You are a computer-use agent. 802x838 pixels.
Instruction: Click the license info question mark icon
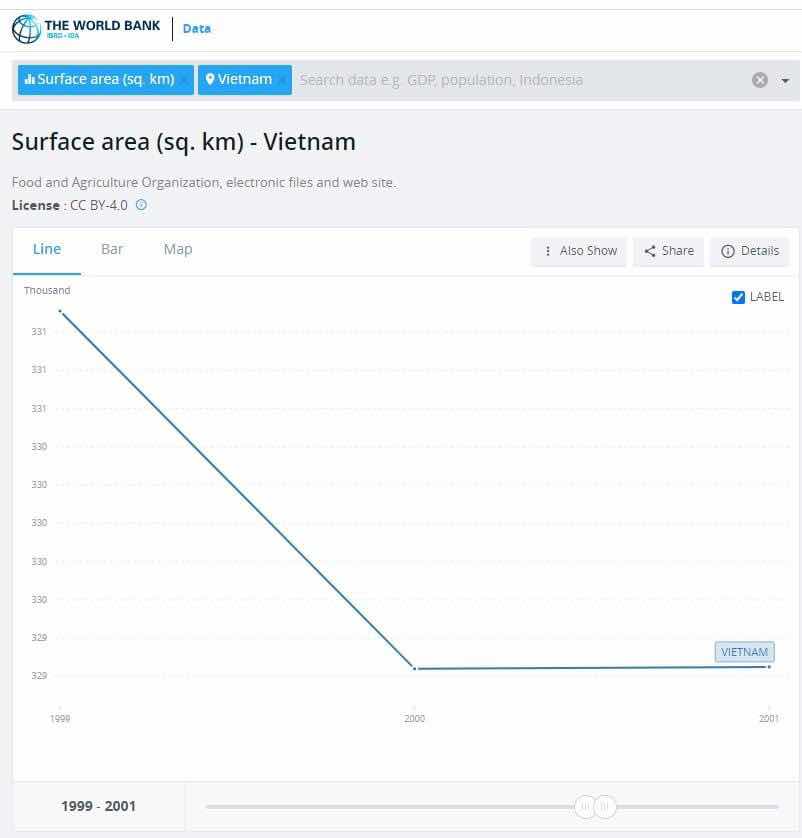(x=141, y=205)
